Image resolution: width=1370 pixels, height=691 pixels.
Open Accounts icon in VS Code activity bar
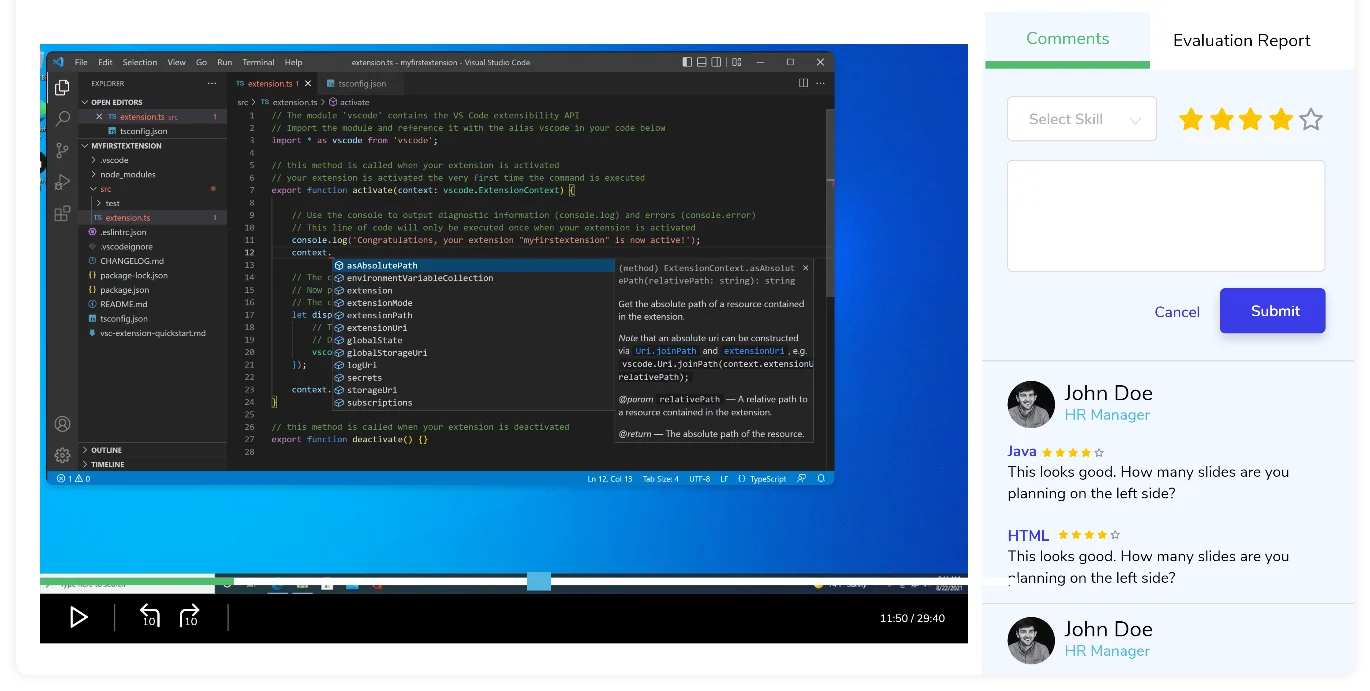click(x=62, y=424)
